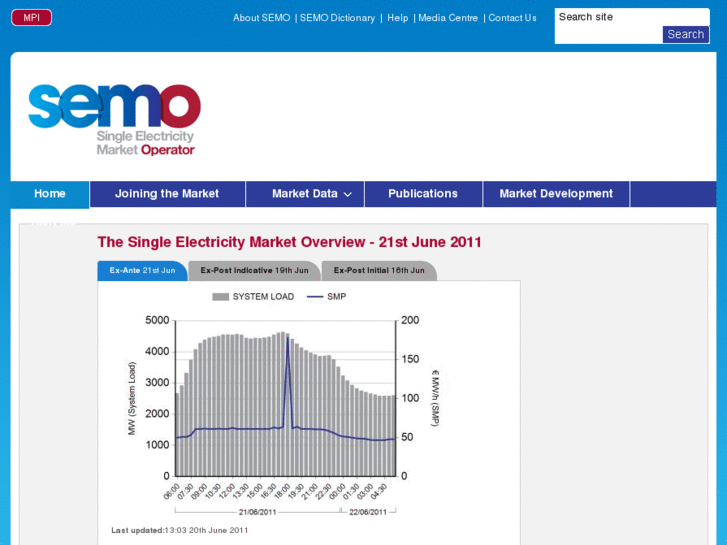The height and width of the screenshot is (545, 727).
Task: Open the Help link
Action: click(398, 18)
